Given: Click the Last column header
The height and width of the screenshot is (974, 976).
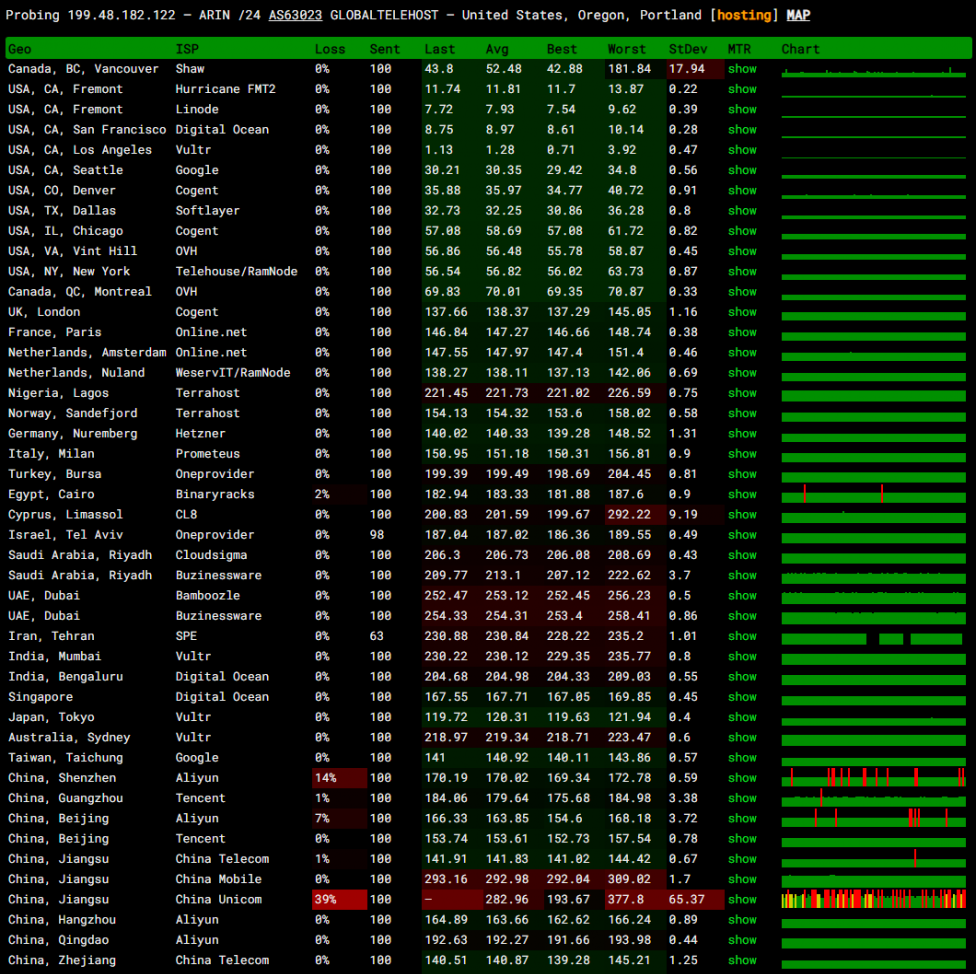Looking at the screenshot, I should tap(439, 49).
